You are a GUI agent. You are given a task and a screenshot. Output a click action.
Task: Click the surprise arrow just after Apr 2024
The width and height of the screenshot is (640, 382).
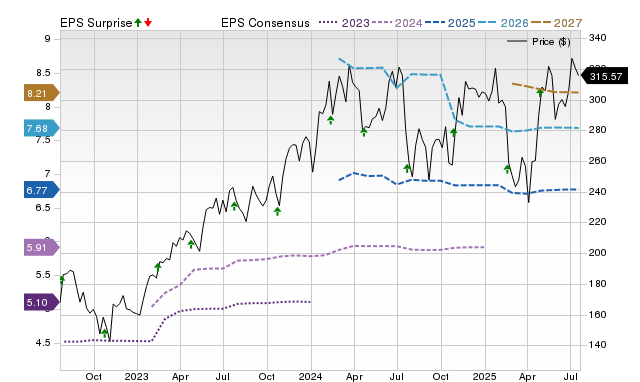coord(364,131)
